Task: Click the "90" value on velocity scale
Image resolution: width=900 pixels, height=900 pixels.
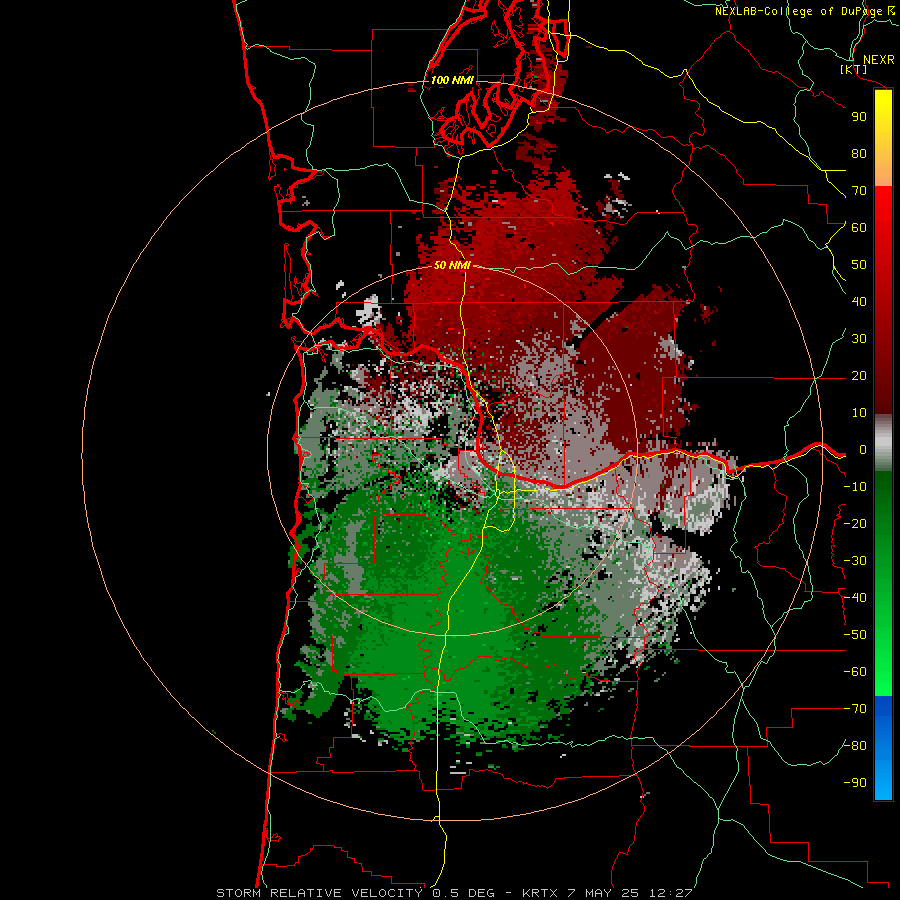Action: [859, 117]
